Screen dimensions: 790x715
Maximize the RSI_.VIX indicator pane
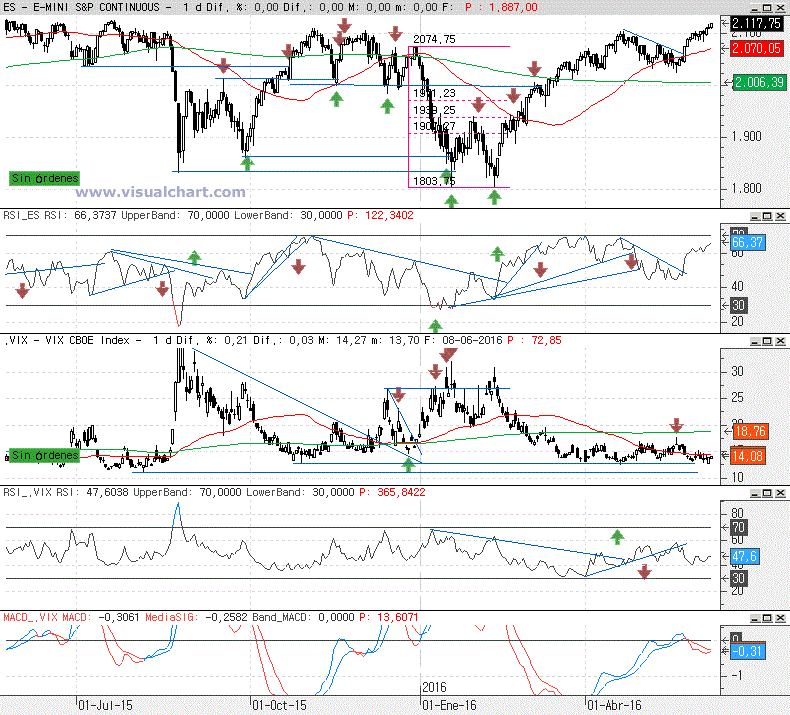pos(767,493)
